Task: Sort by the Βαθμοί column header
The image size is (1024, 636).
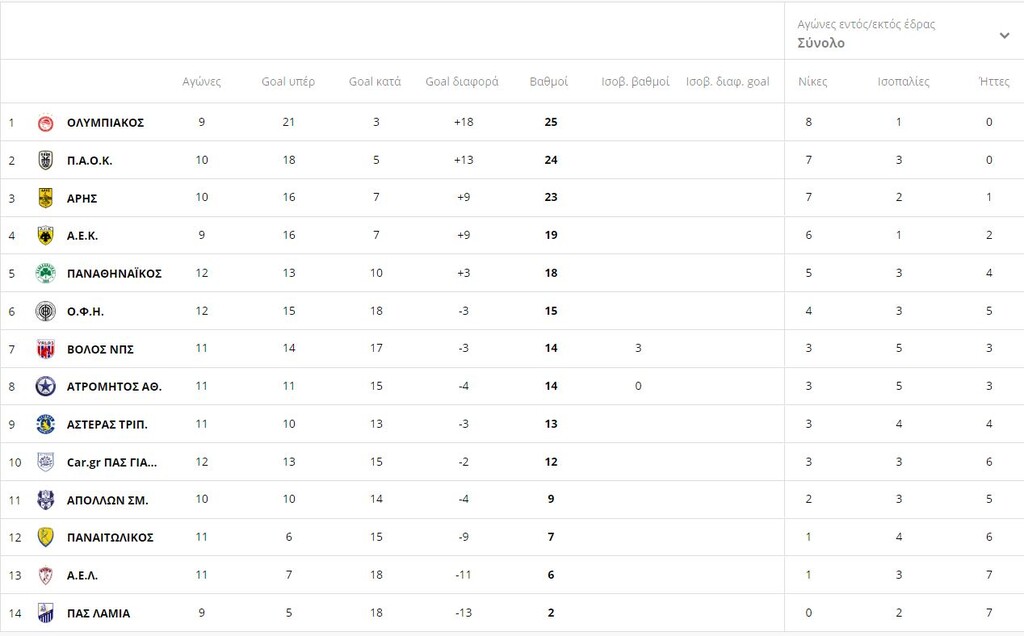Action: pos(549,82)
